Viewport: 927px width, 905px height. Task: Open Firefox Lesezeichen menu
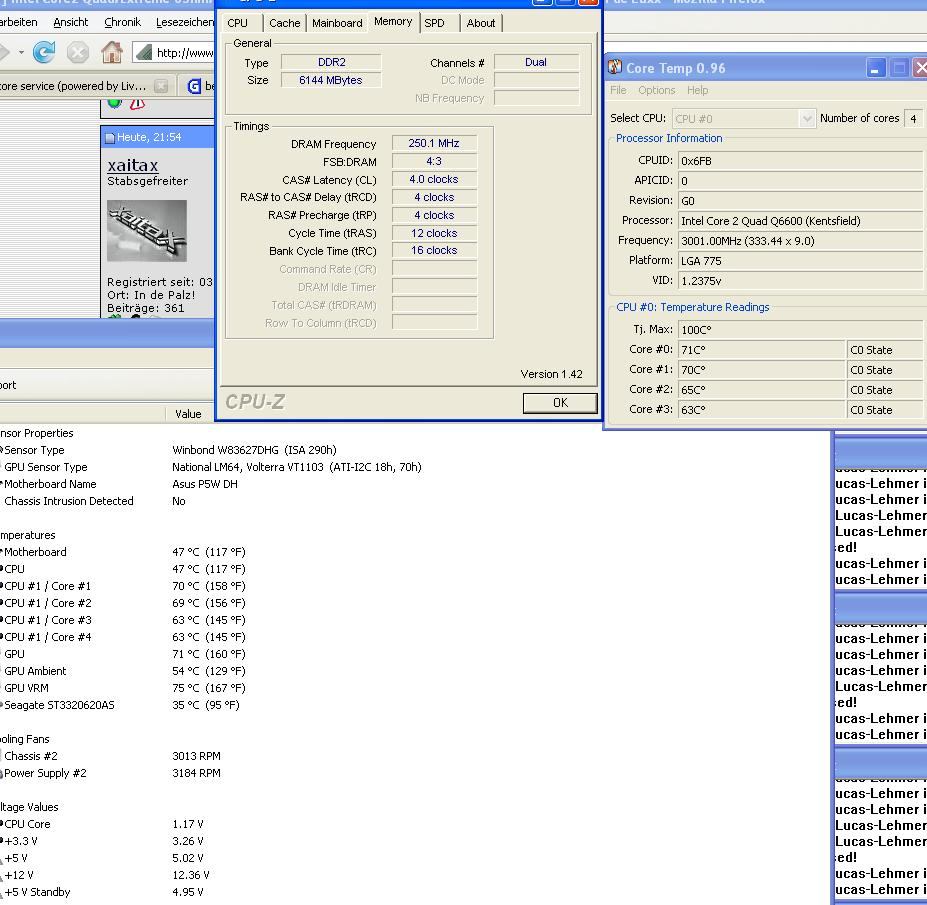click(184, 22)
